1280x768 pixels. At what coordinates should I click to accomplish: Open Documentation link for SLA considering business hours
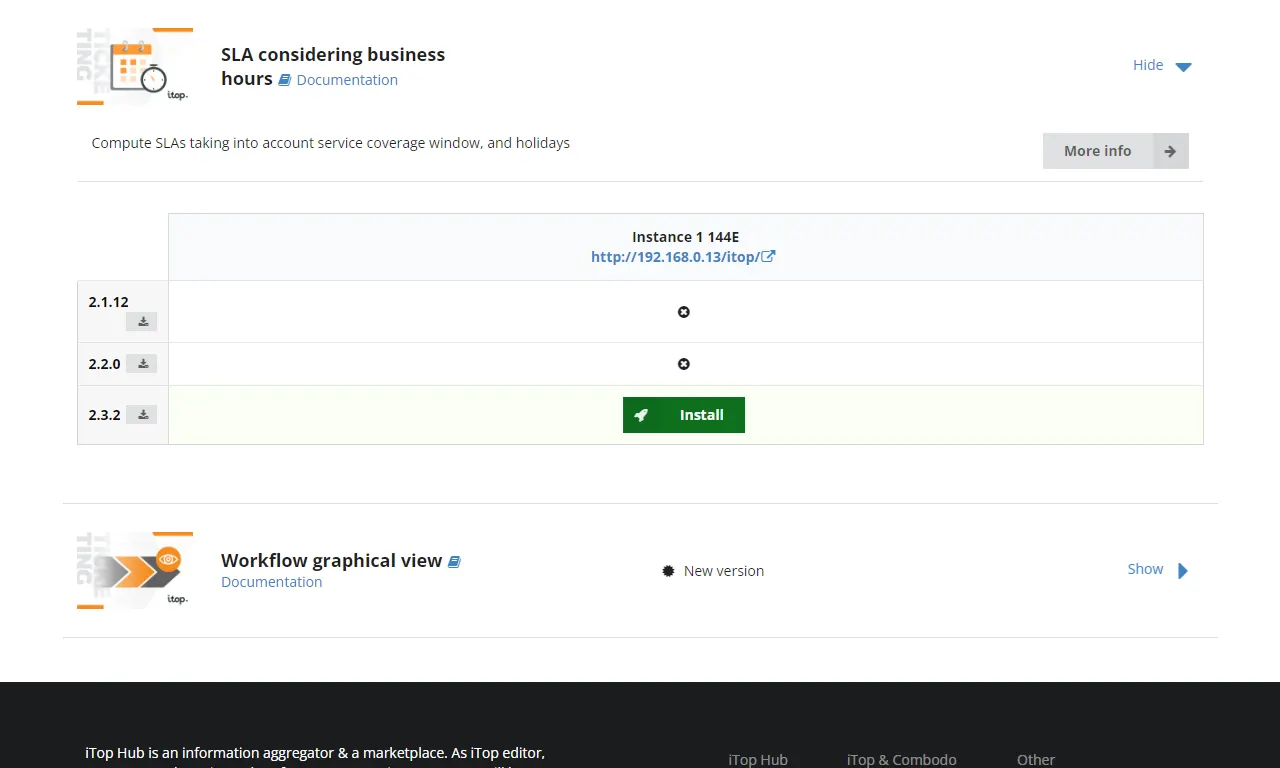point(347,80)
